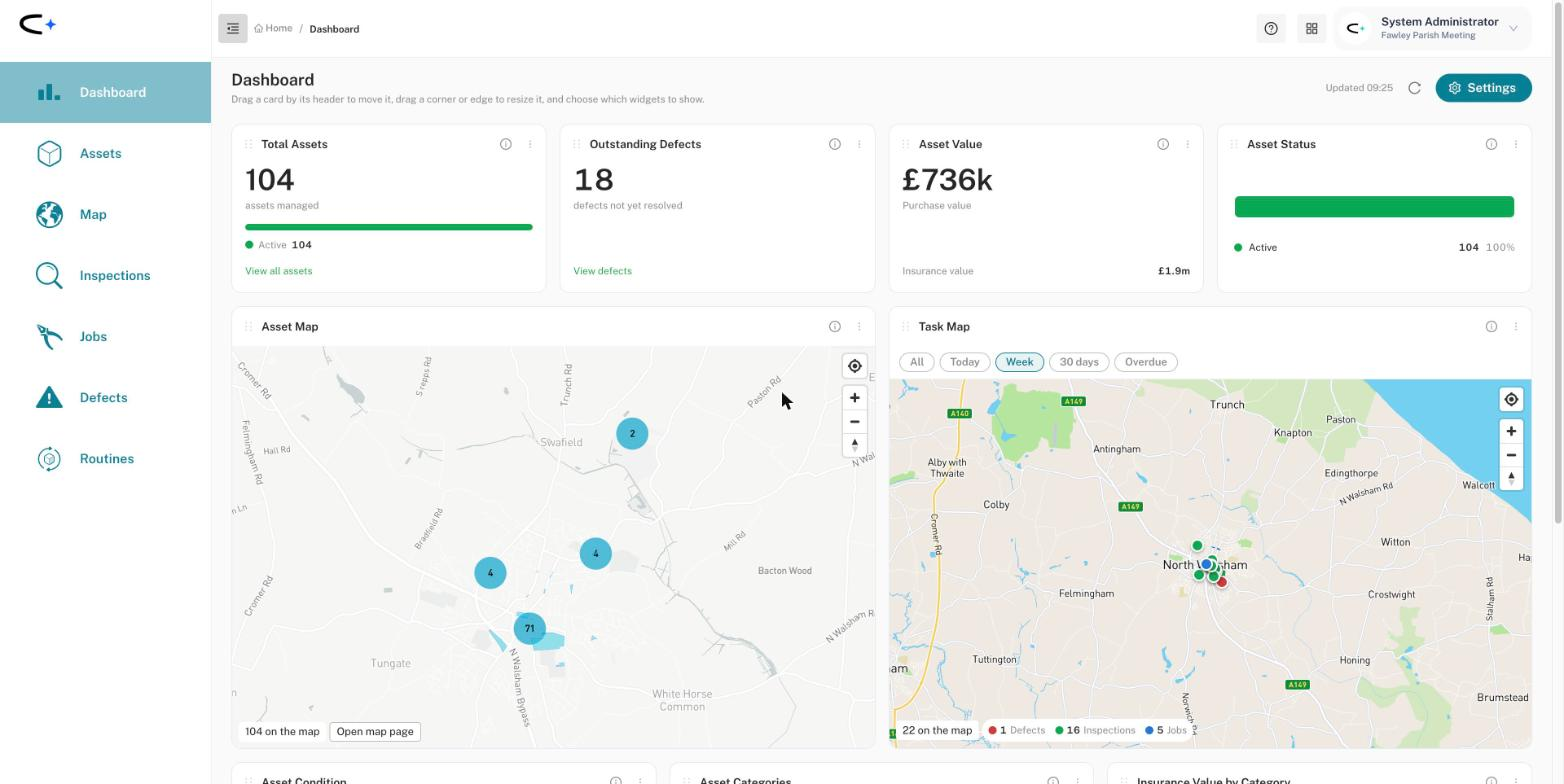Open Total Assets card options menu
The height and width of the screenshot is (784, 1564).
[x=530, y=144]
